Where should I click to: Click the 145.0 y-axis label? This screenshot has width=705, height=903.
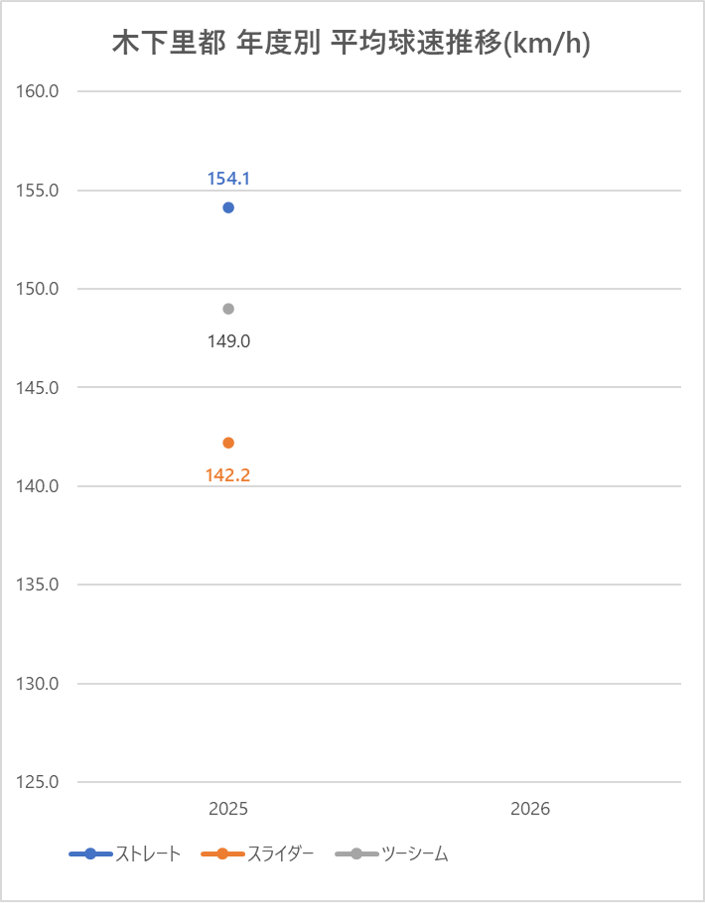tap(37, 388)
